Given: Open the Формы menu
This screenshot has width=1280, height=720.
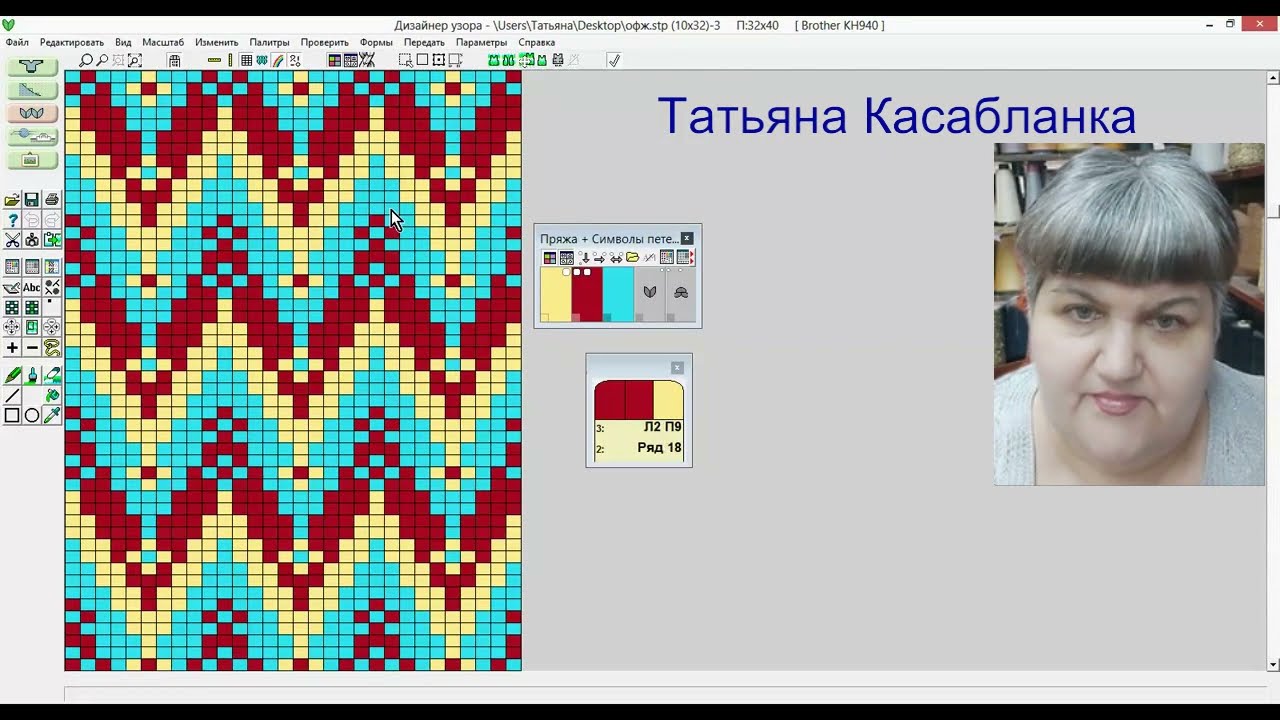Looking at the screenshot, I should pyautogui.click(x=376, y=43).
